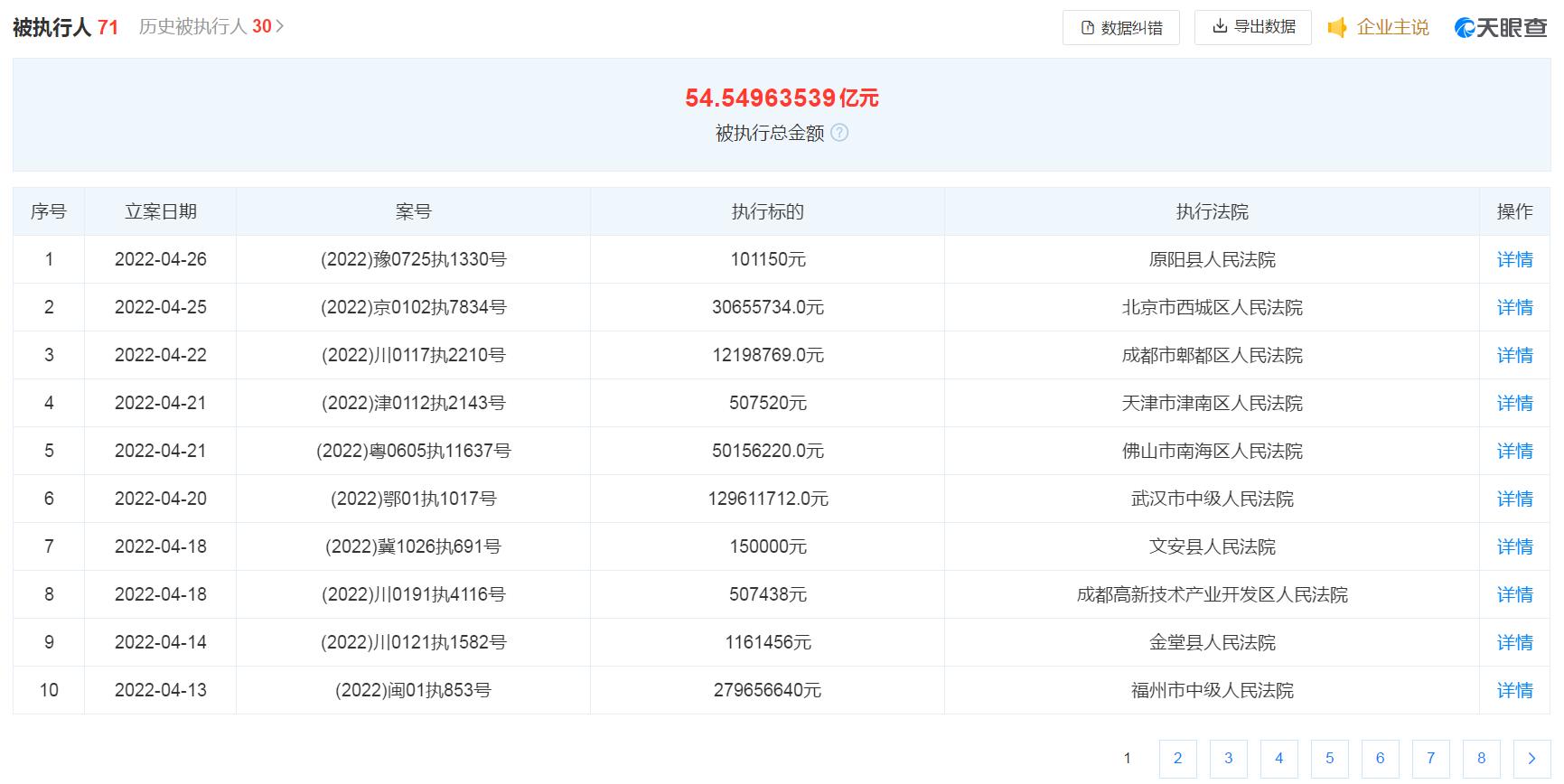Click amount 129611712.0元

coord(768,499)
